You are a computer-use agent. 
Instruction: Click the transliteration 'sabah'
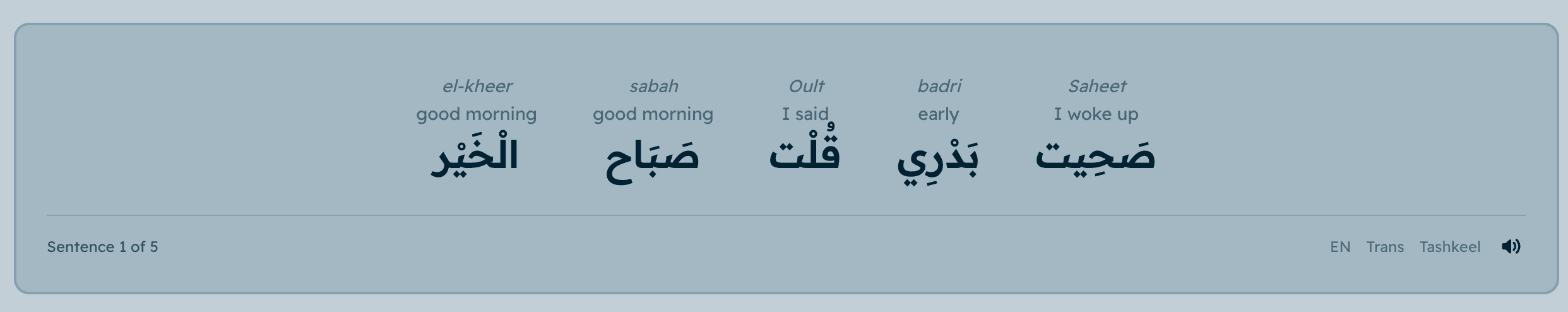pos(653,86)
